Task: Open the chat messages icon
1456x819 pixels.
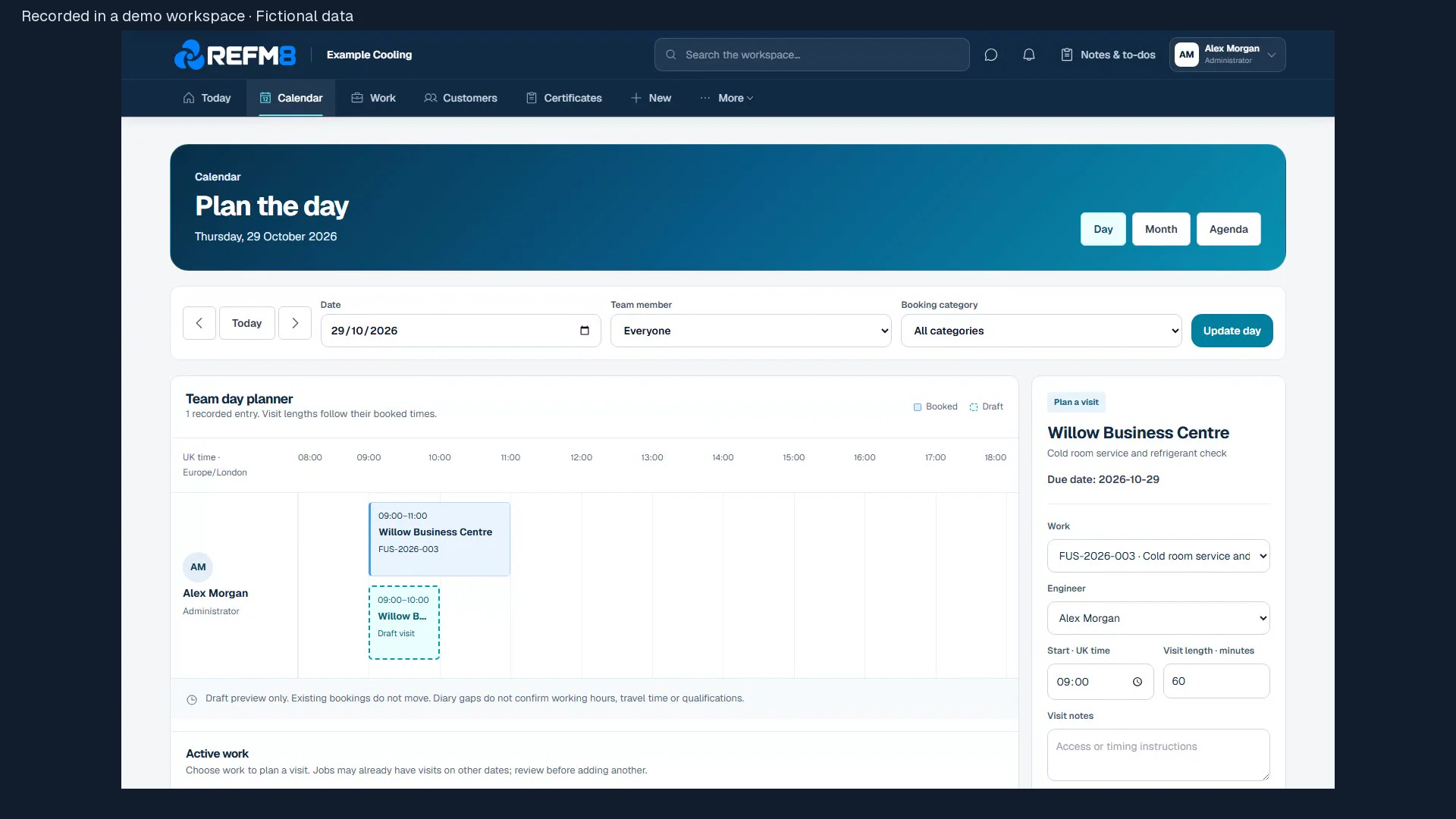Action: click(x=990, y=55)
